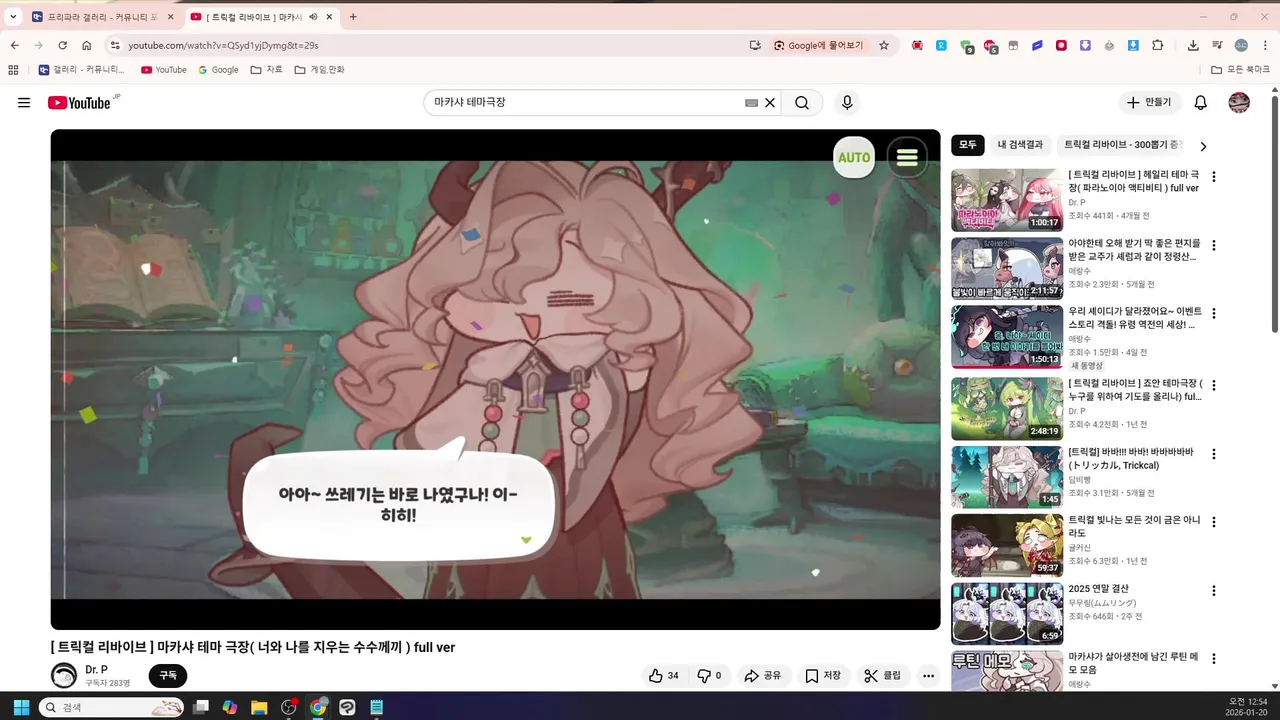The width and height of the screenshot is (1280, 720).
Task: Dislike the video with thumbs-down button
Action: [709, 676]
